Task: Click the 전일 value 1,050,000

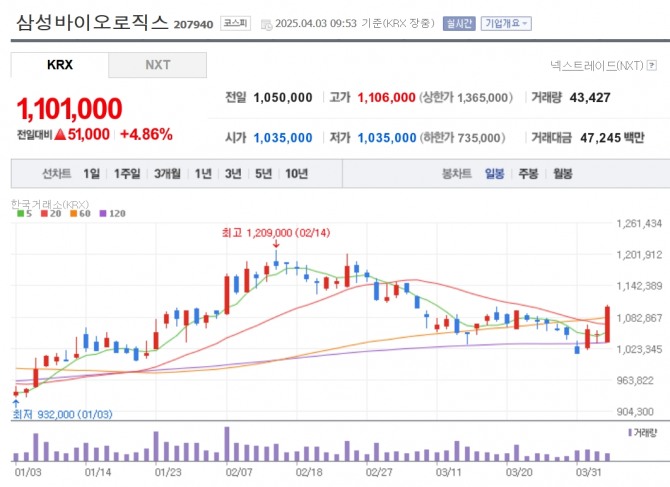Action: click(x=283, y=98)
